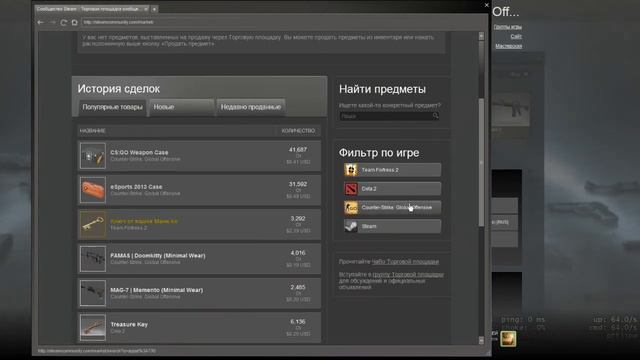
Task: Click the page vertical scrollbar thumb
Action: tap(481, 162)
